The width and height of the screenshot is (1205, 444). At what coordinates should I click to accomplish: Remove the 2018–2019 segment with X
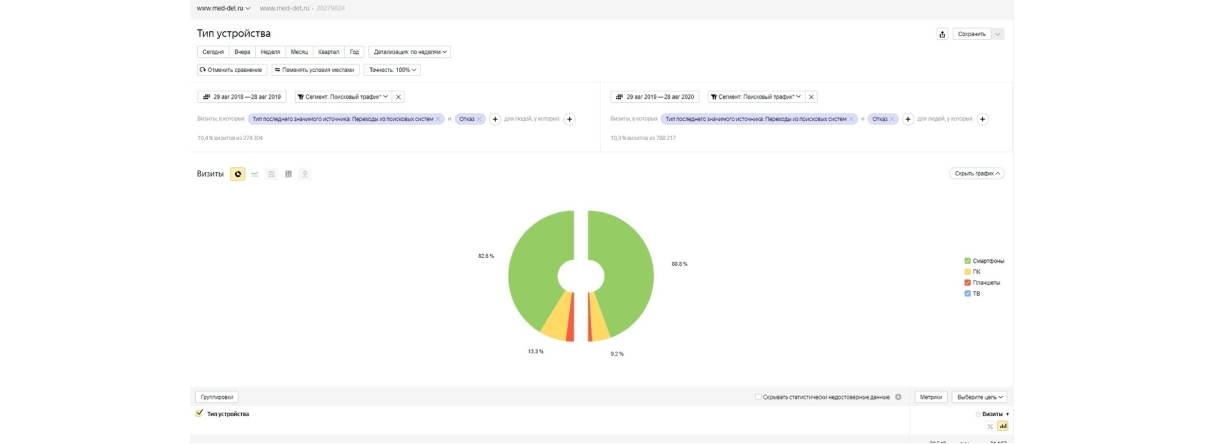pyautogui.click(x=399, y=97)
